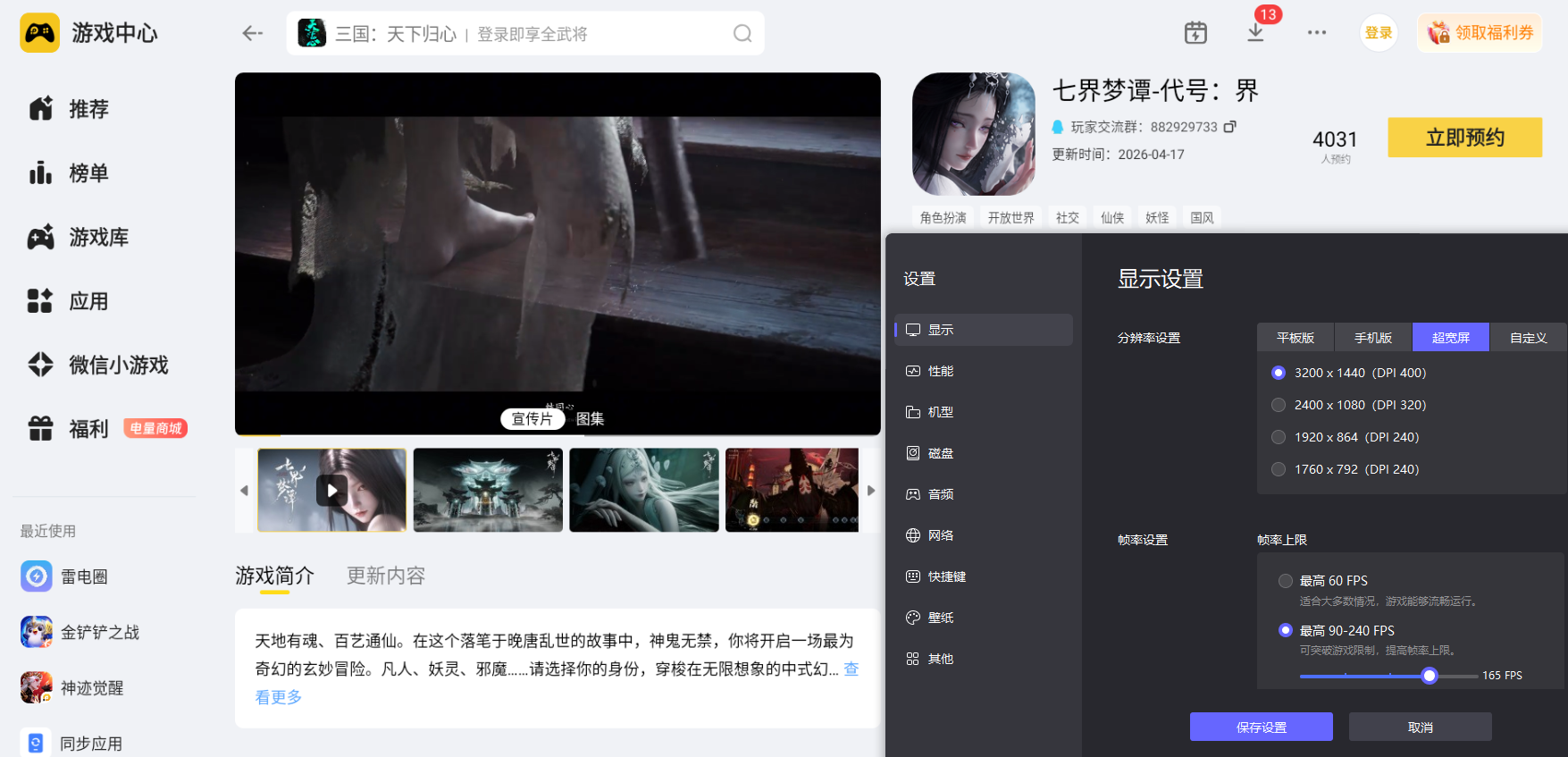Click the 领取福利券 gift button

click(1480, 33)
